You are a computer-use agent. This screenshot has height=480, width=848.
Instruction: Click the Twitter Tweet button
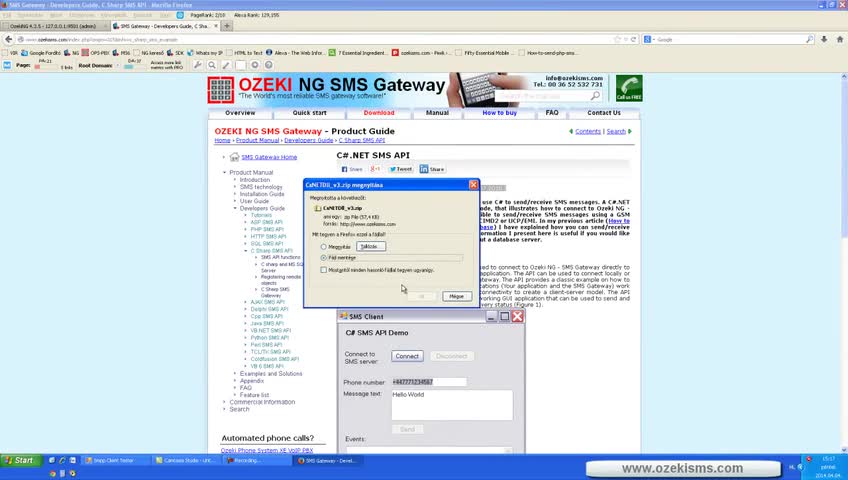coord(401,169)
